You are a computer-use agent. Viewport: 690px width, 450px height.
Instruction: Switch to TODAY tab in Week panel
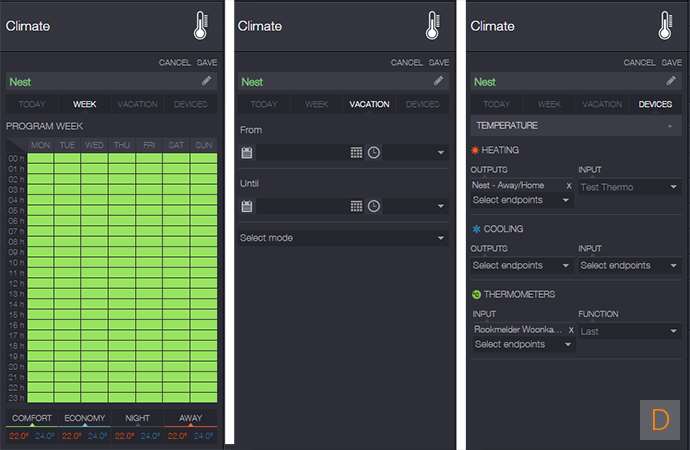(32, 104)
